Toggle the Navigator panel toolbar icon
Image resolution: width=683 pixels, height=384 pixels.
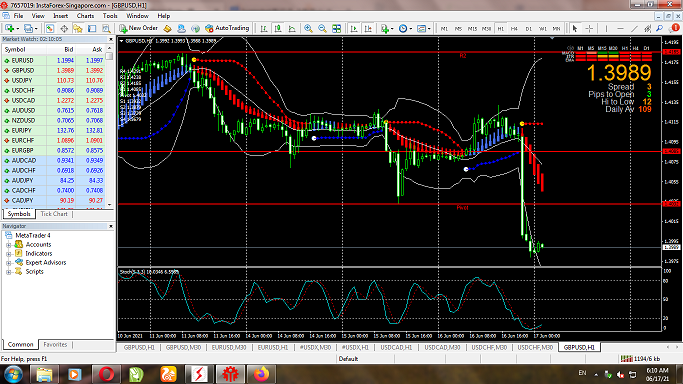pos(78,28)
